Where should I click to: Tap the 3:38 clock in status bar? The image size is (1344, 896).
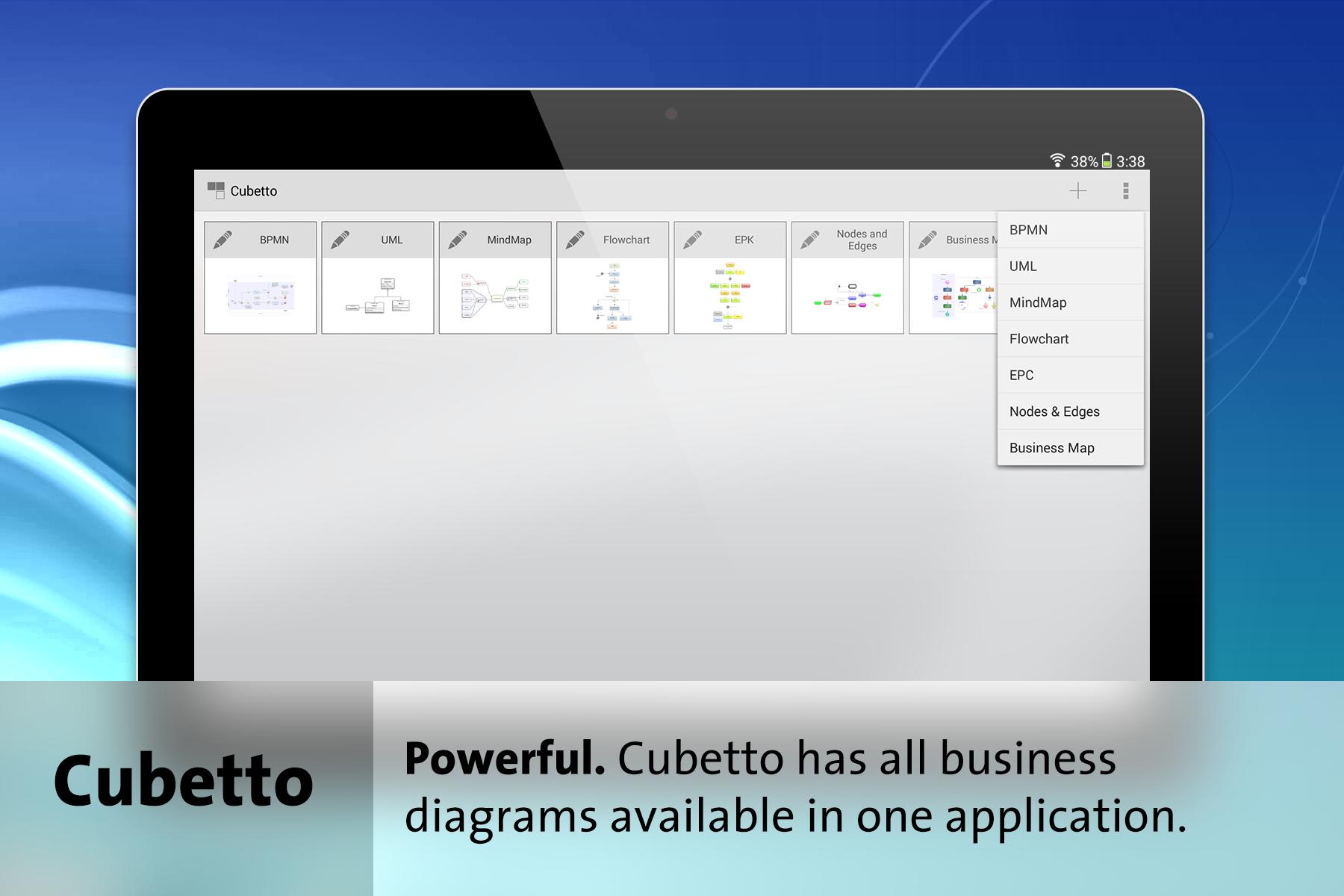[1130, 161]
